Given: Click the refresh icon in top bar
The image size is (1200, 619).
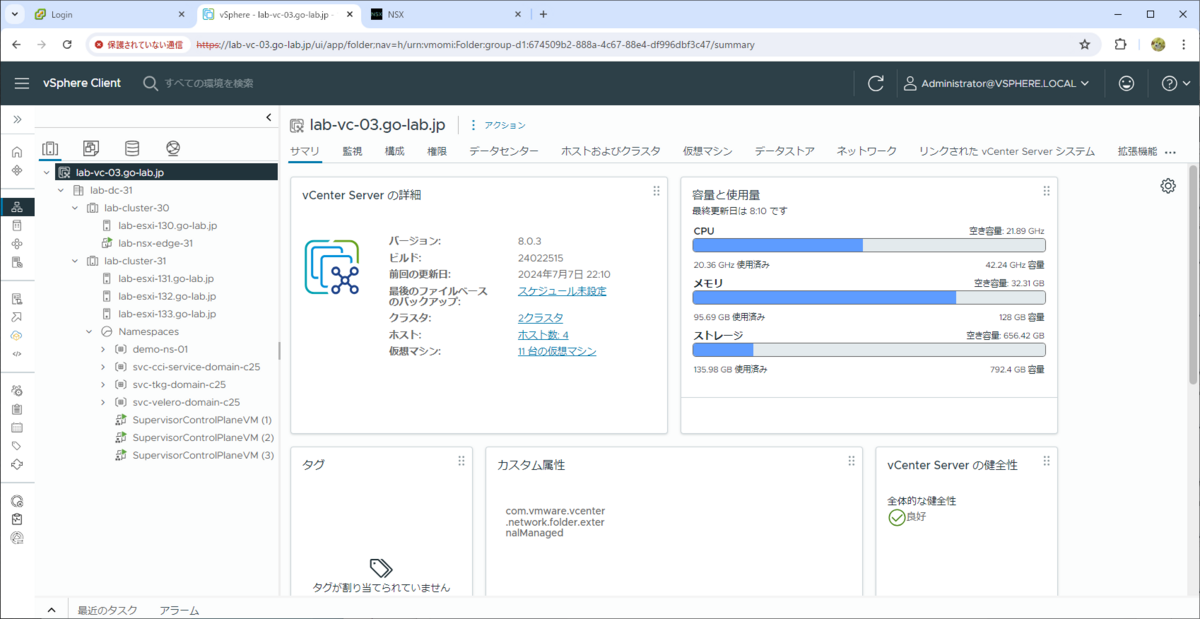Looking at the screenshot, I should tap(876, 83).
